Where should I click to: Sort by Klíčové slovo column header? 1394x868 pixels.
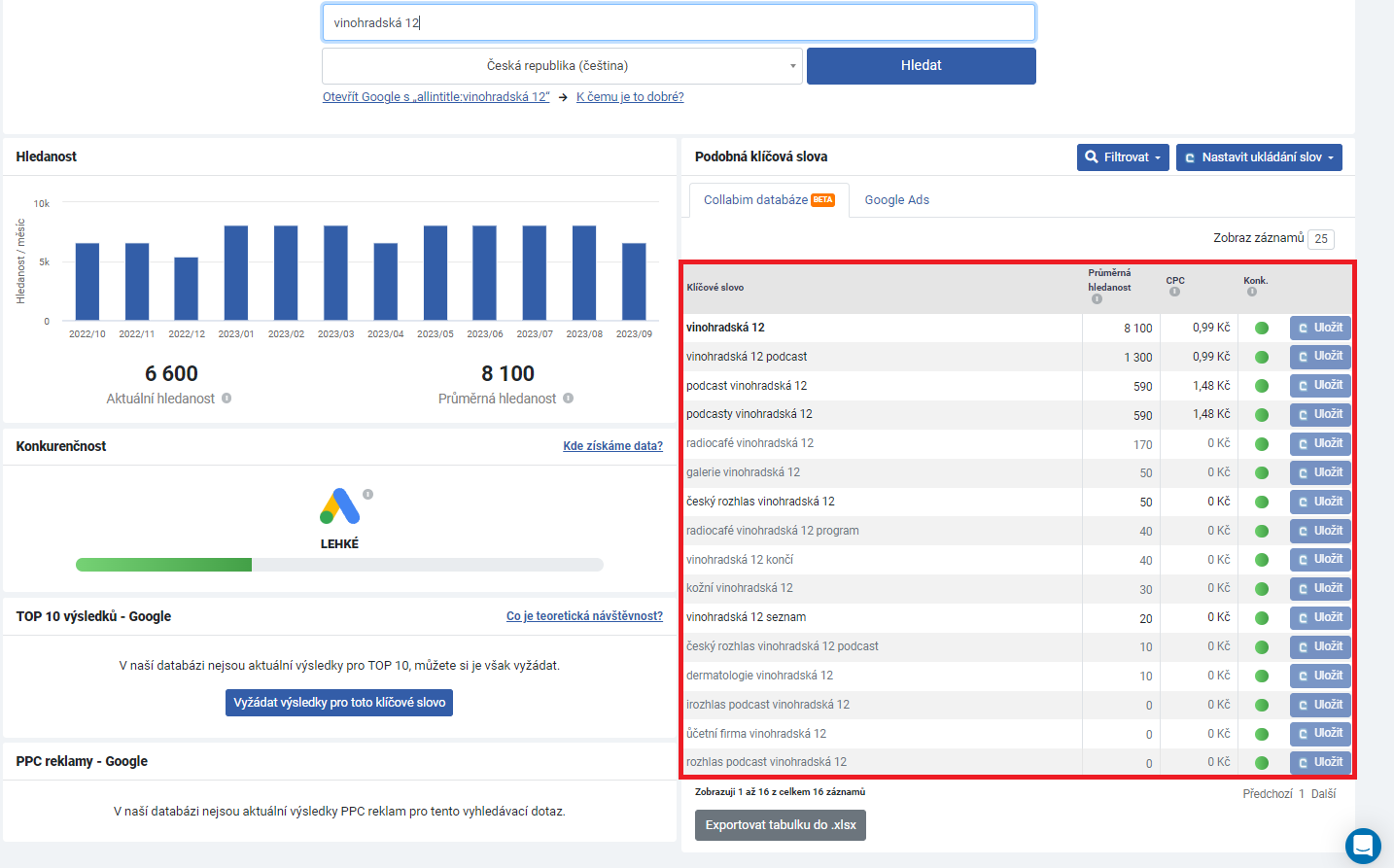pos(715,288)
